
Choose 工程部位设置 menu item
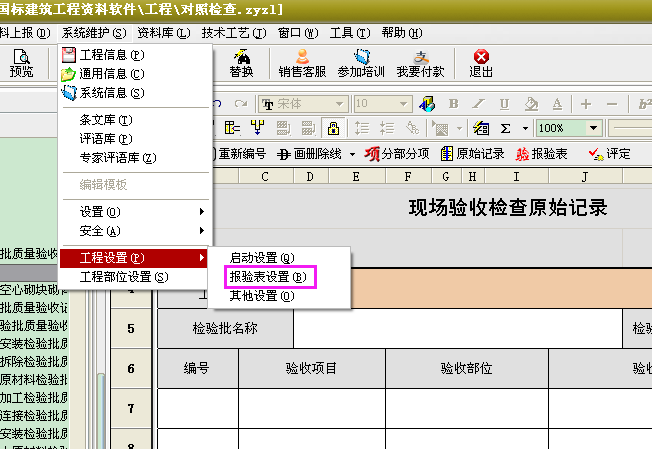[123, 277]
